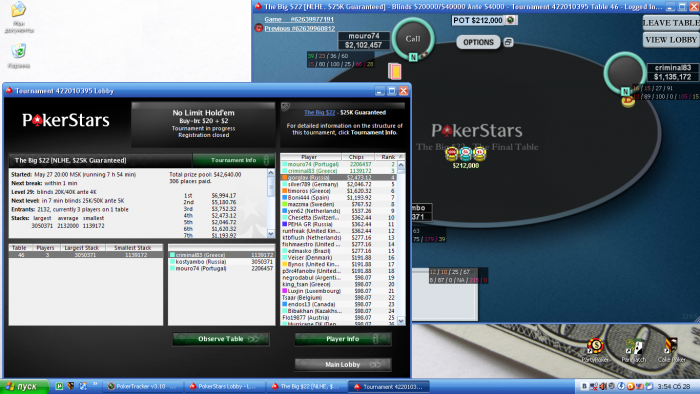Click the pot chips stack on the table
700x394 pixels.
[x=465, y=154]
